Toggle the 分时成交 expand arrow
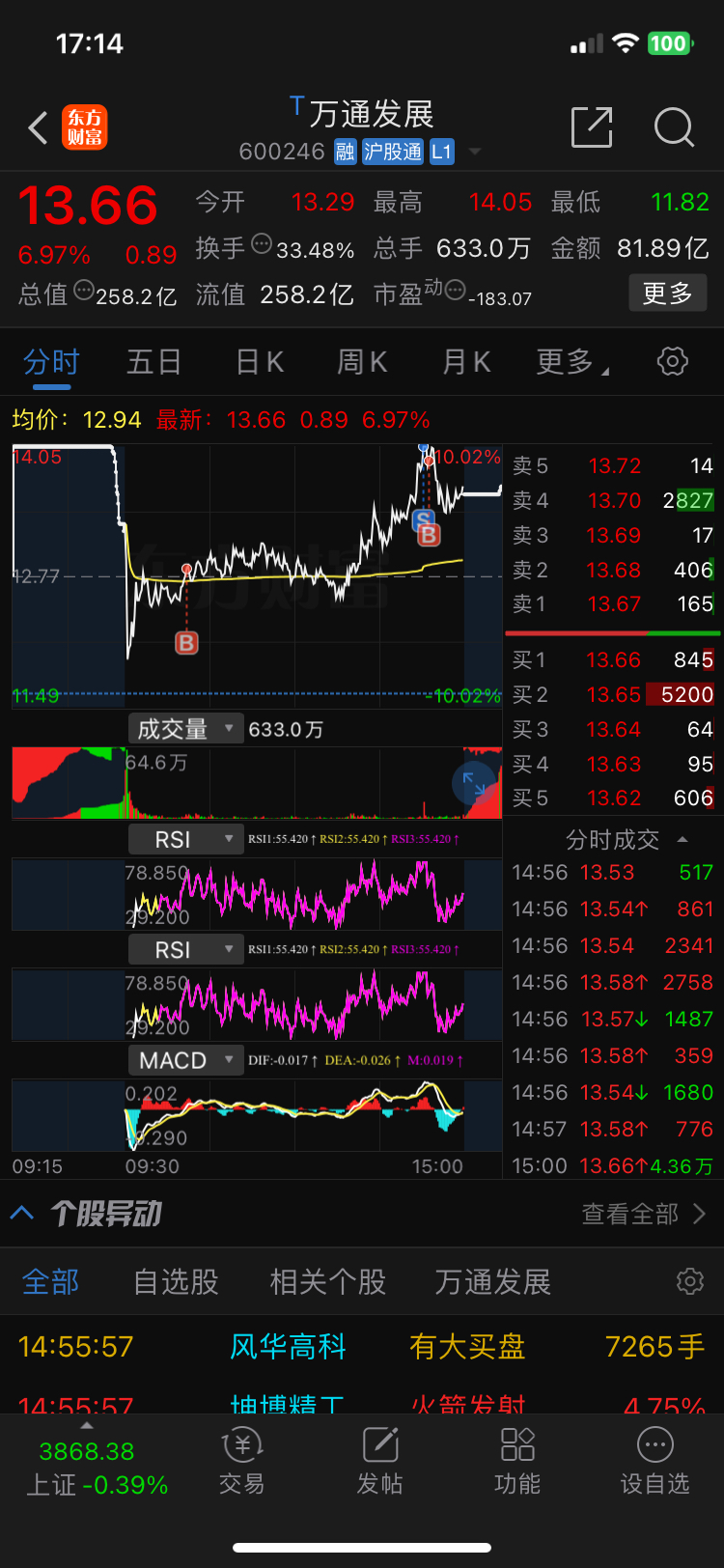 pyautogui.click(x=682, y=840)
